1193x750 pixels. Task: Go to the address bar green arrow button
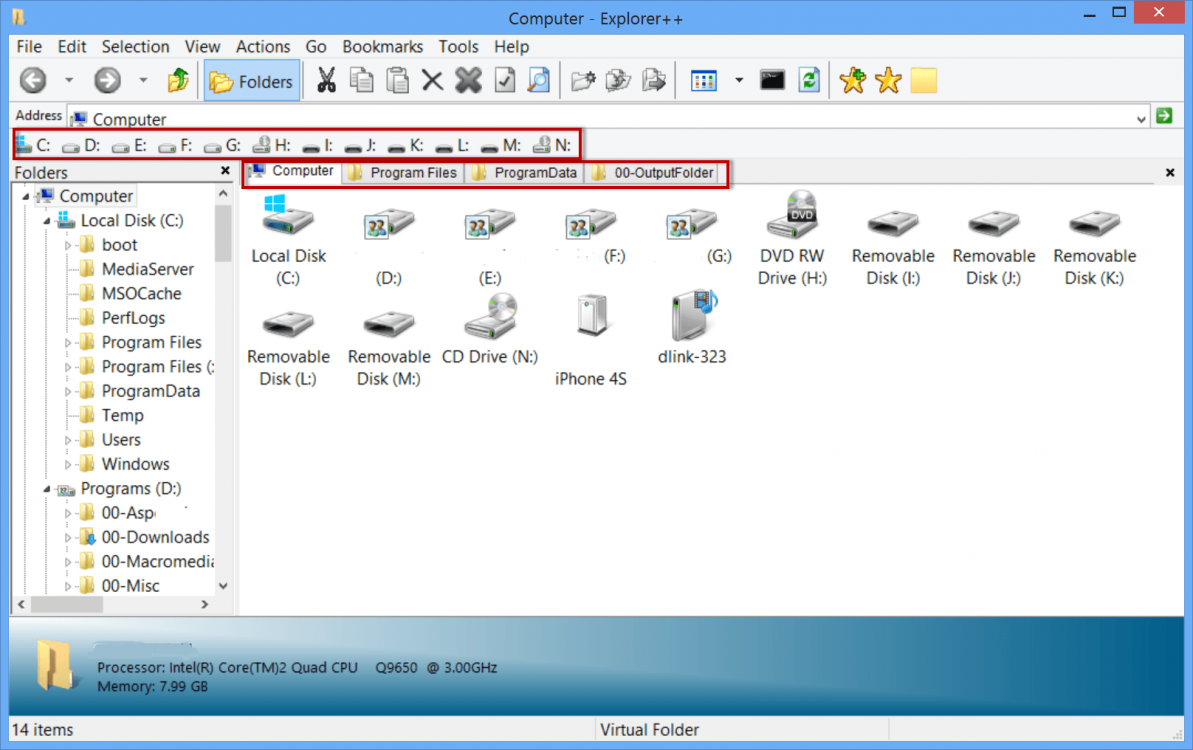pos(1165,116)
